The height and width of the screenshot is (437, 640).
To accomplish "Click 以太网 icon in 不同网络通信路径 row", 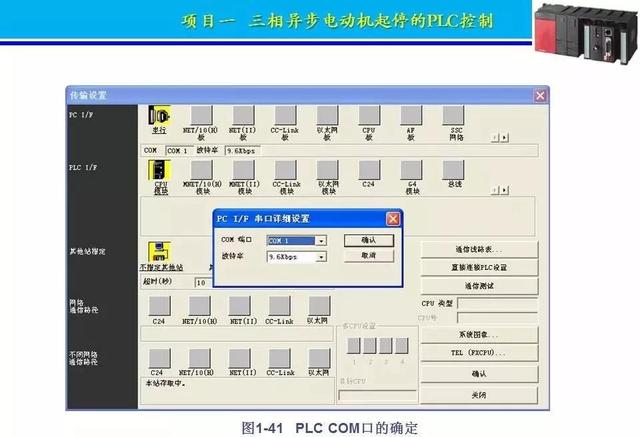I will click(x=318, y=357).
